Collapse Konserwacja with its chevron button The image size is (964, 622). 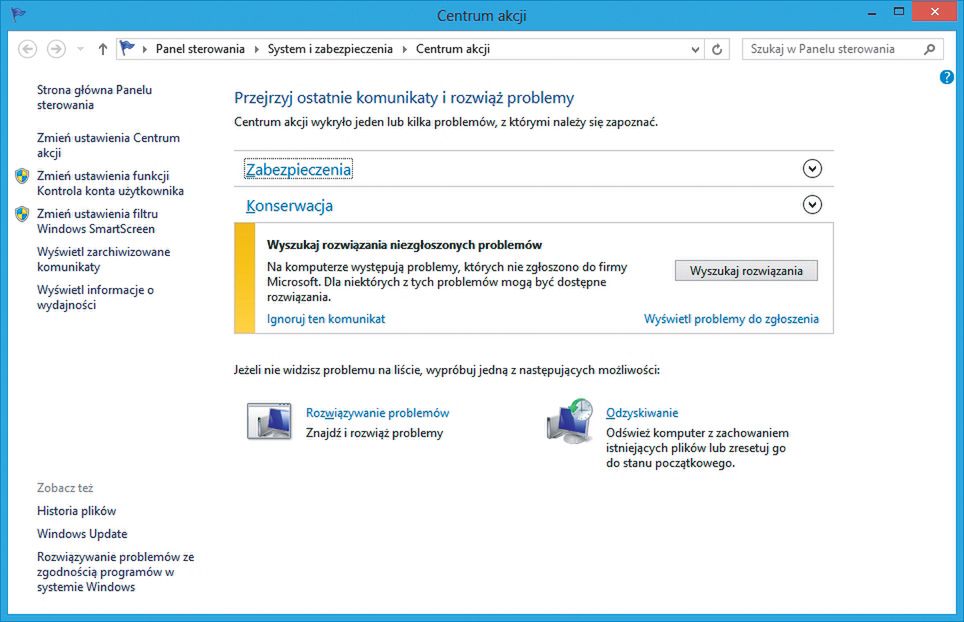coord(812,205)
